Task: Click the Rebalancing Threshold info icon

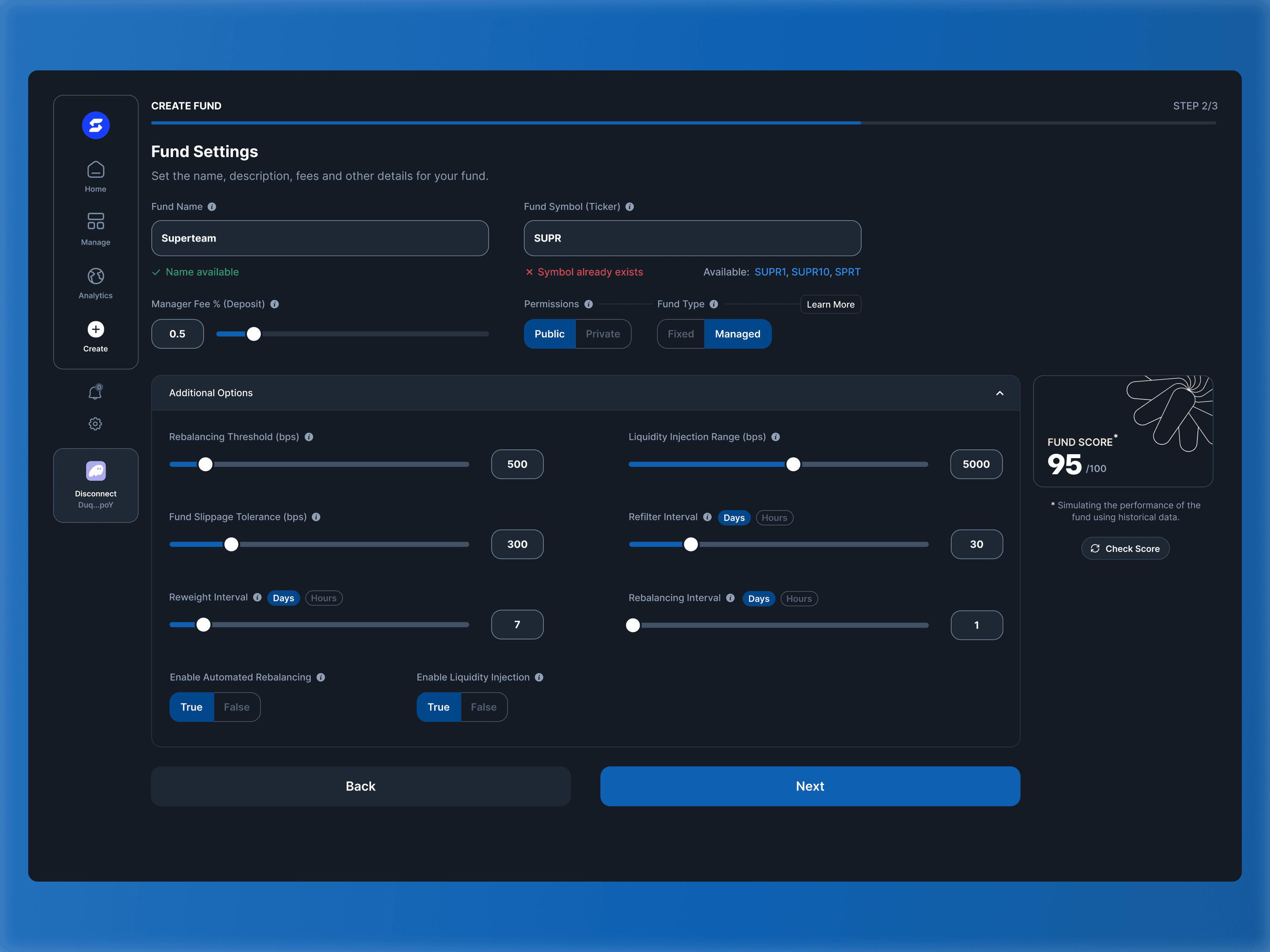Action: point(309,437)
